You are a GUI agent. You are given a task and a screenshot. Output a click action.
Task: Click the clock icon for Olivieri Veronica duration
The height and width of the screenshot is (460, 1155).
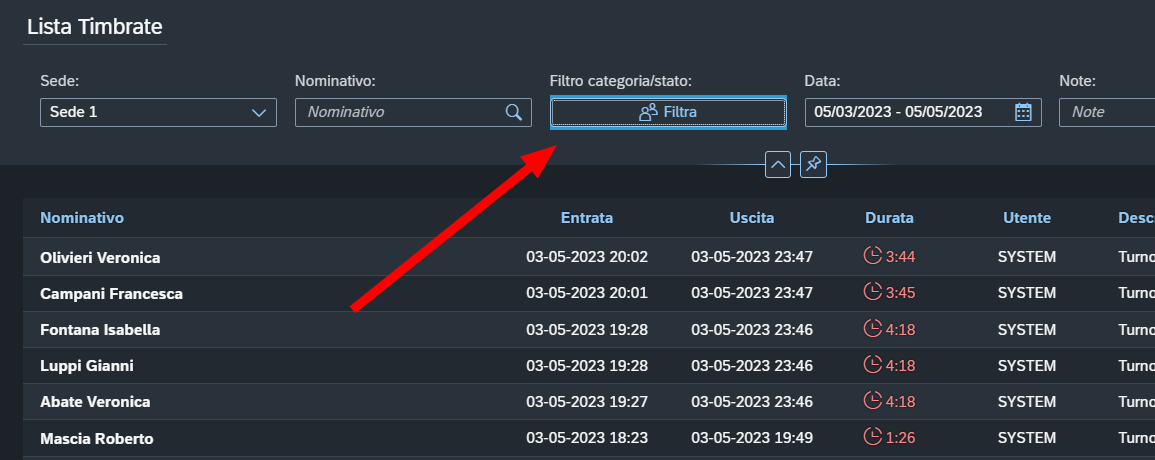[872, 256]
